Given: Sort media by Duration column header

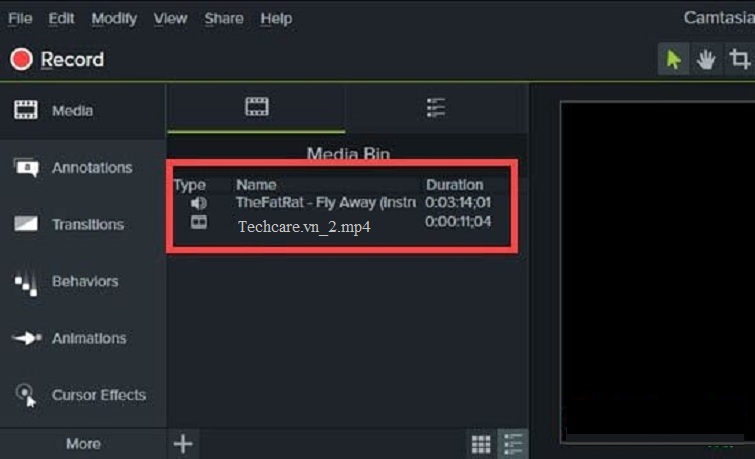Looking at the screenshot, I should click(x=454, y=185).
